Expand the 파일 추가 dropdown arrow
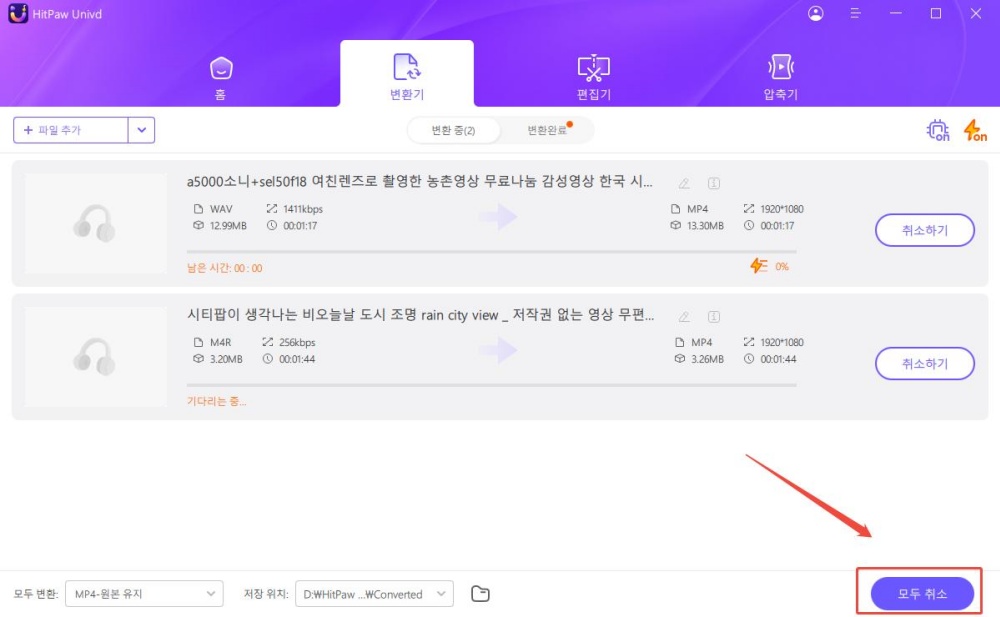The image size is (1000, 617). (x=142, y=130)
